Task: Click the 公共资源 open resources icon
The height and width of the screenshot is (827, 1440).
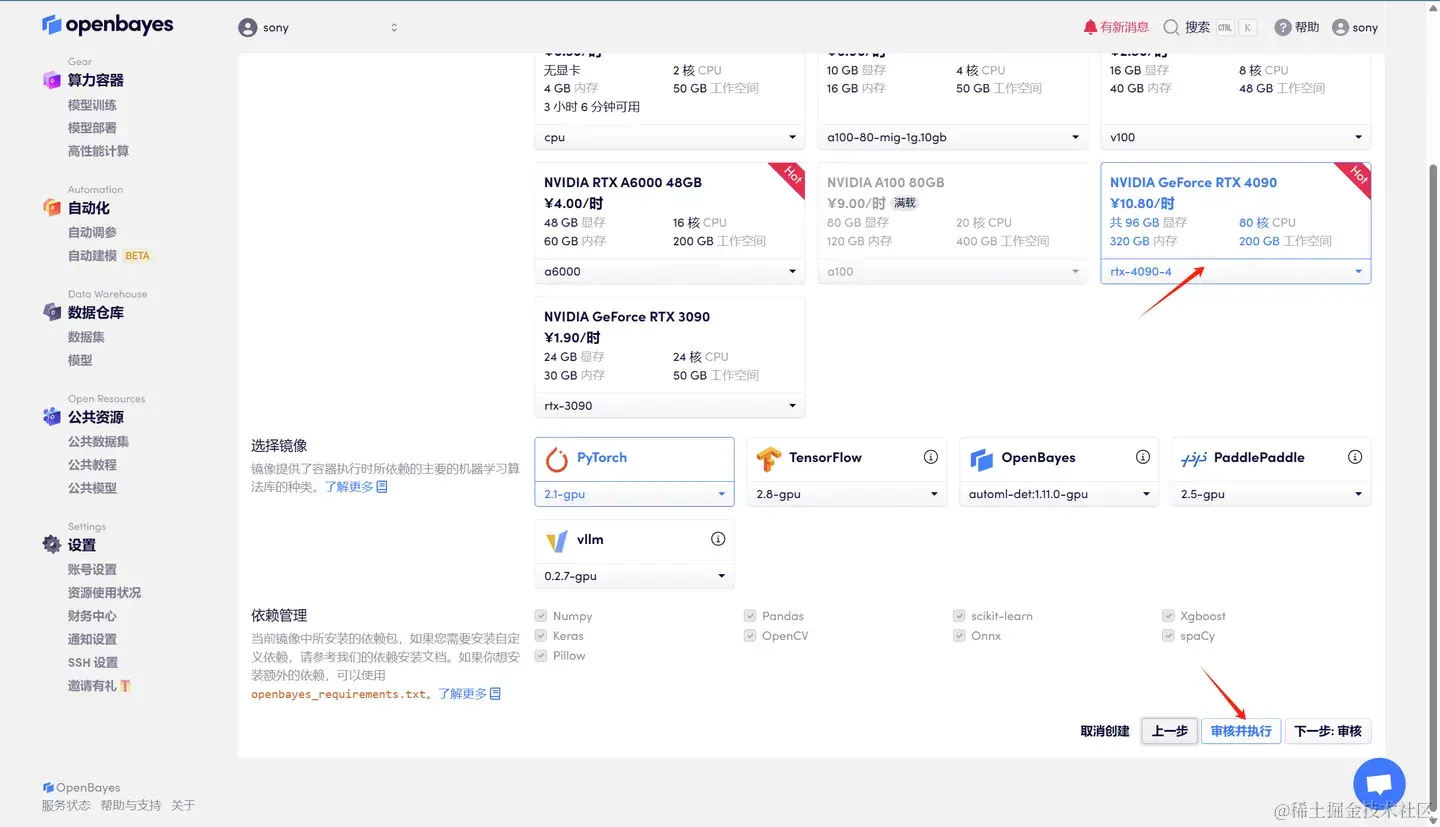Action: tap(52, 417)
